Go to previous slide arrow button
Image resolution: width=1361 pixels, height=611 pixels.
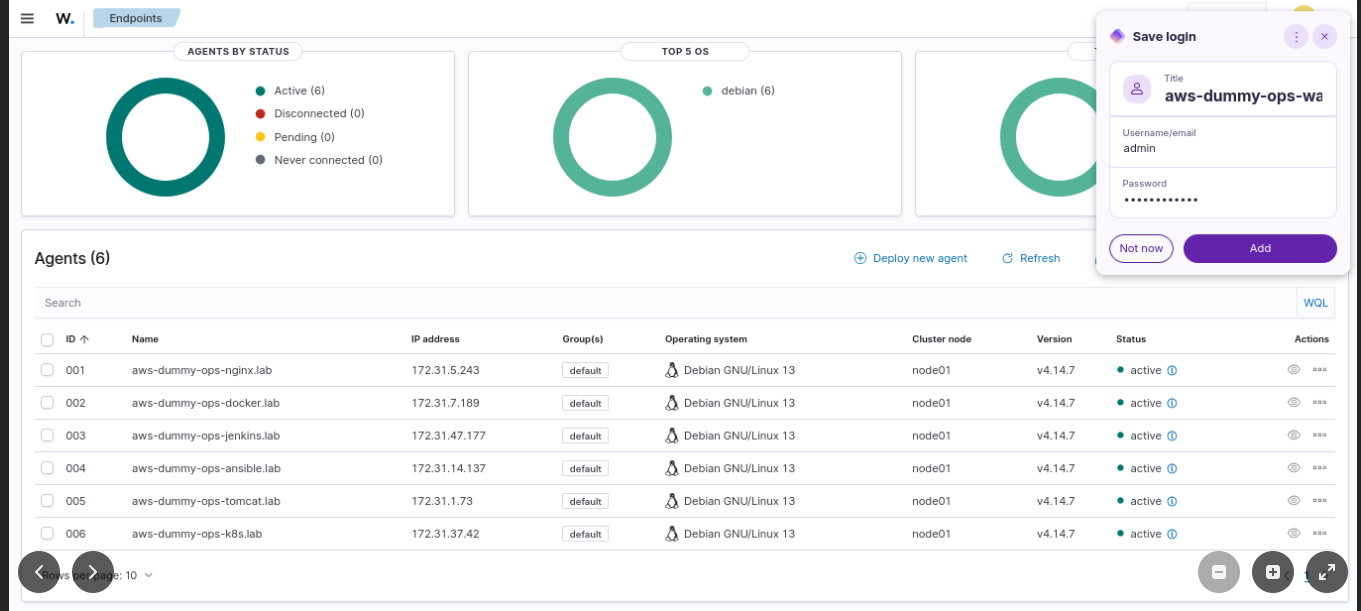[39, 572]
